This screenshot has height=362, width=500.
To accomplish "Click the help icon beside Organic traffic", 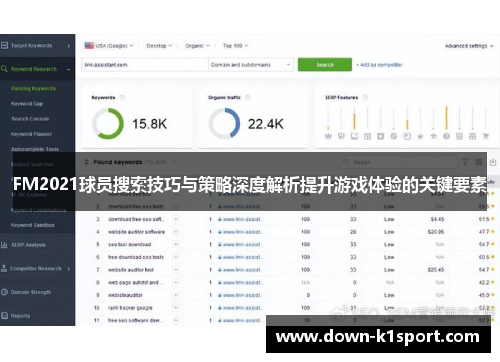I will pyautogui.click(x=248, y=97).
